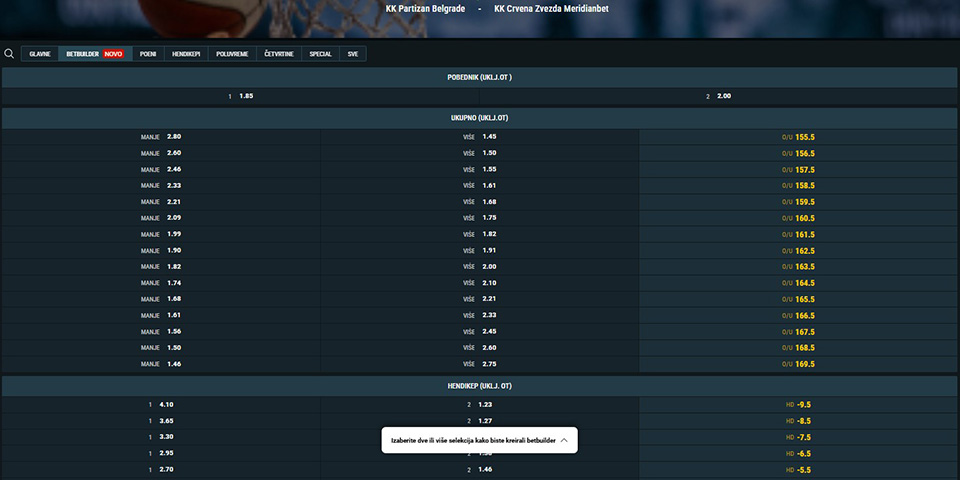
Task: Open the POLUVREME tab
Action: click(x=232, y=54)
